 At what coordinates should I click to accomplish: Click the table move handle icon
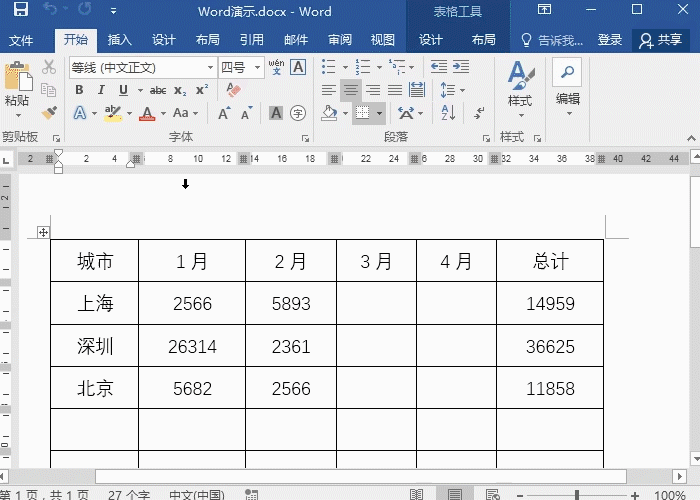[43, 232]
